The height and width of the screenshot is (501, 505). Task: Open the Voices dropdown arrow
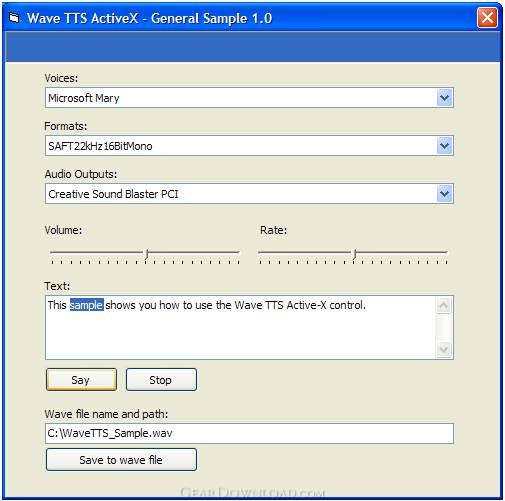coord(444,98)
